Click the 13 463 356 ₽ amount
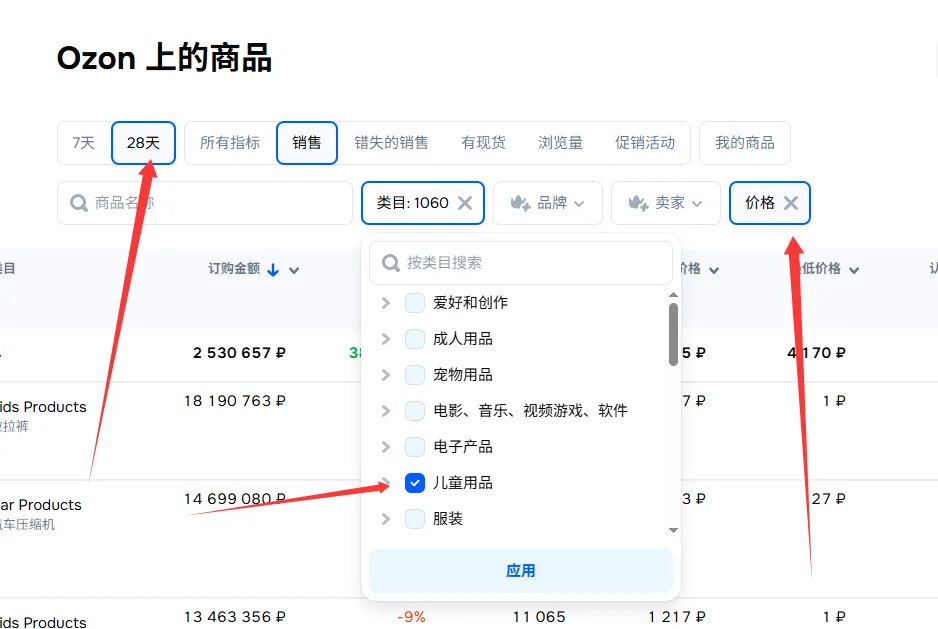The image size is (938, 629). [234, 617]
